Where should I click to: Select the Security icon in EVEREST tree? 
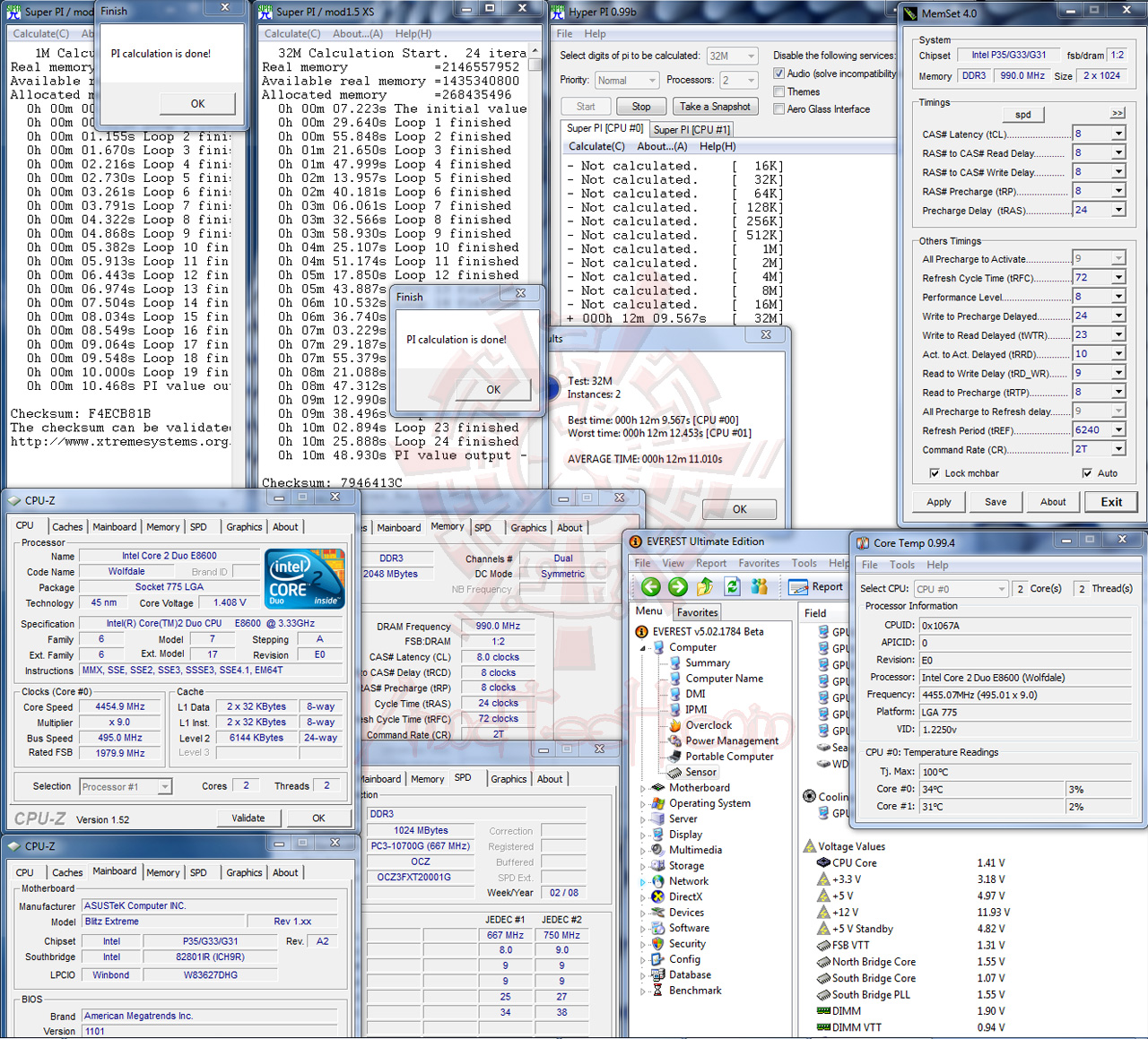tap(658, 944)
